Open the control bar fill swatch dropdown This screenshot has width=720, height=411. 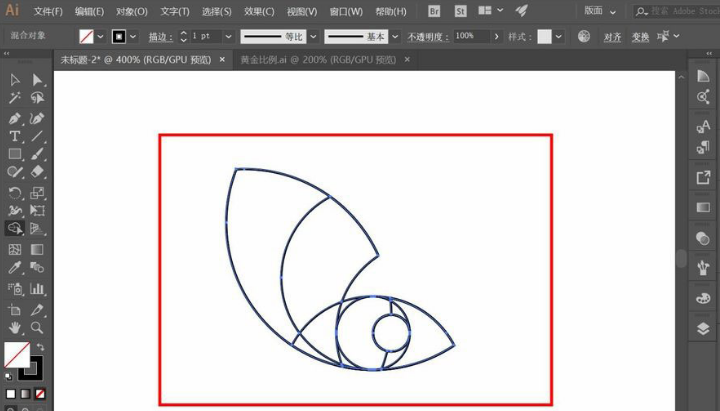(100, 36)
